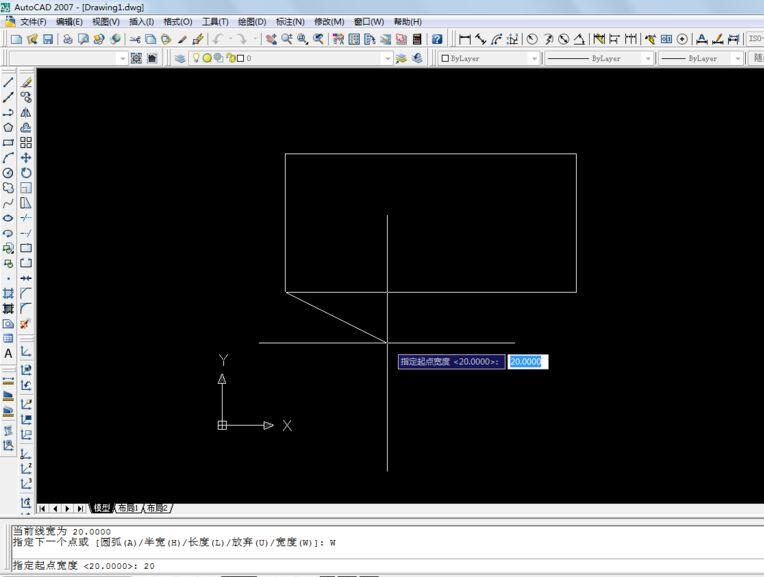Expand the workspace dropdown on the left
The width and height of the screenshot is (764, 577).
click(122, 58)
